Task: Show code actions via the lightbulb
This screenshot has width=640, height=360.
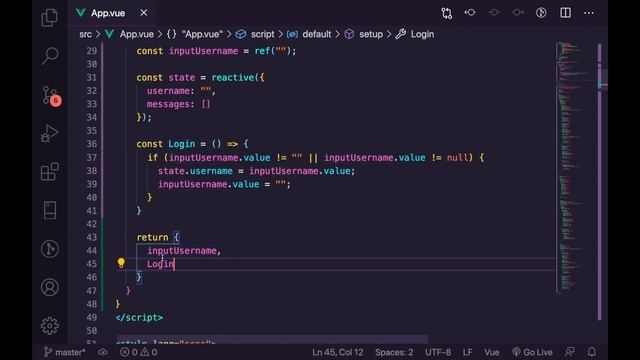Action: coord(121,263)
